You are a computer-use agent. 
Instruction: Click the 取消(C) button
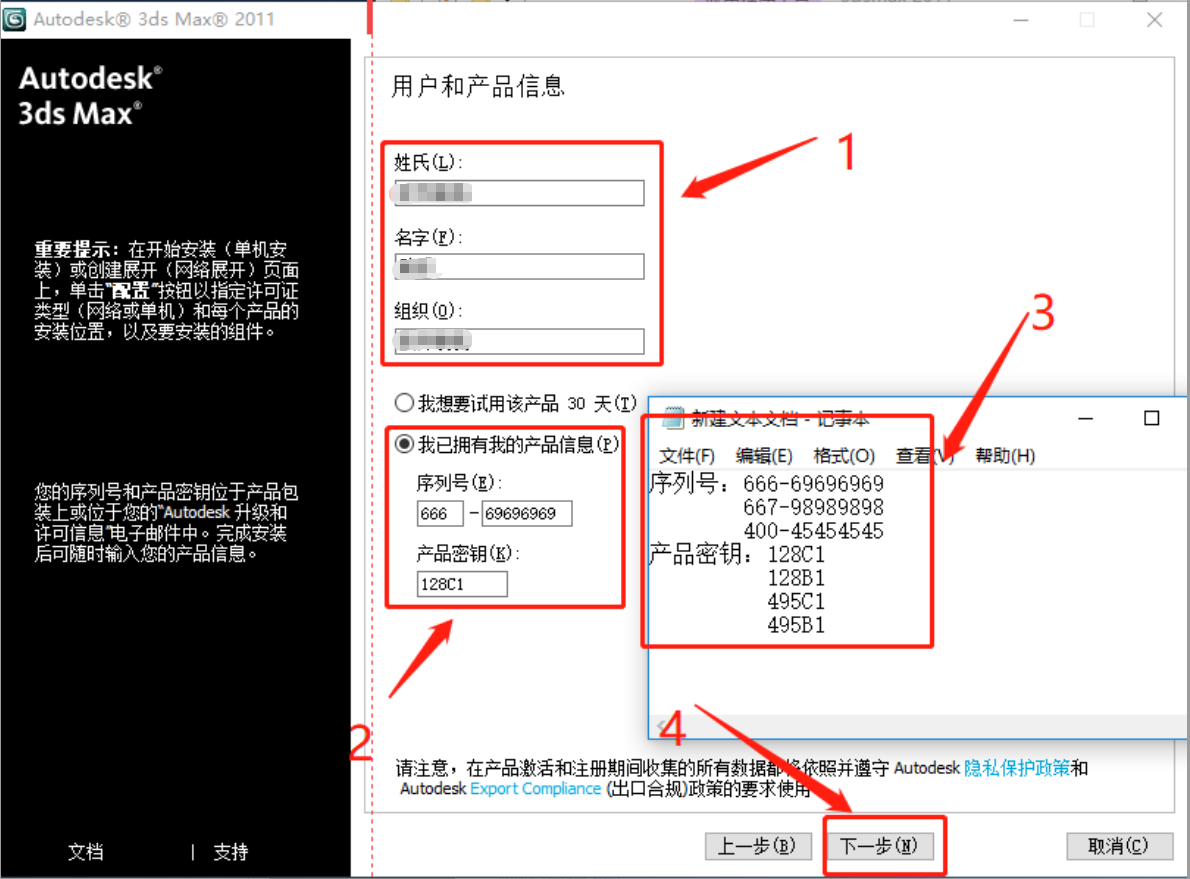(x=1119, y=846)
